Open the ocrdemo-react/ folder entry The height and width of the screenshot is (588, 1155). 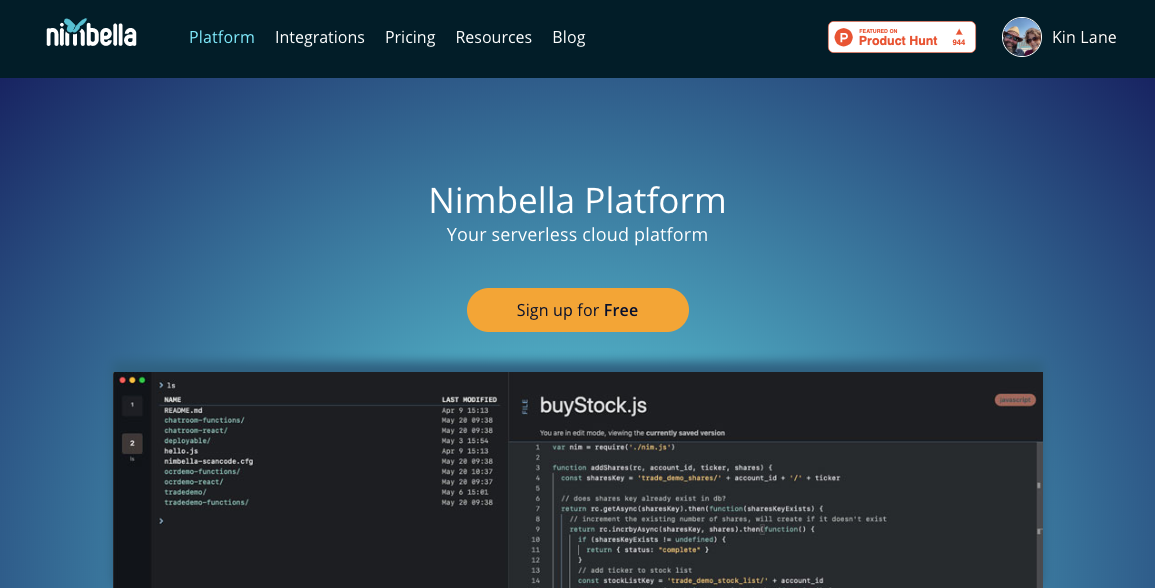point(194,483)
